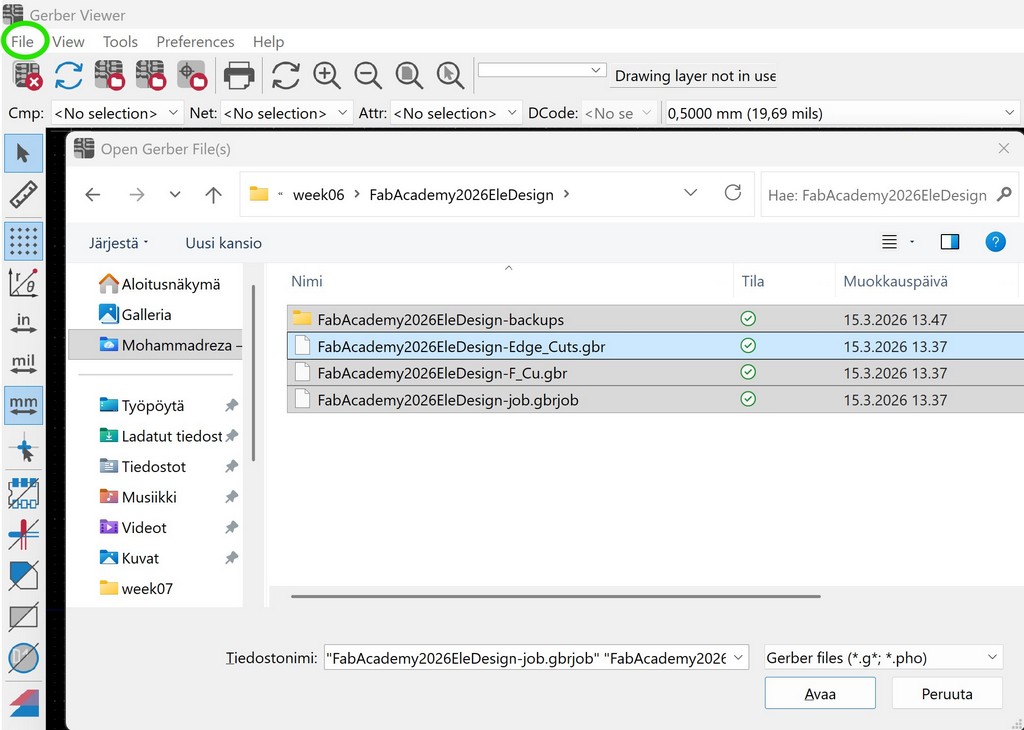The height and width of the screenshot is (730, 1024).
Task: Click the Zoom to Selection icon
Action: coord(450,75)
